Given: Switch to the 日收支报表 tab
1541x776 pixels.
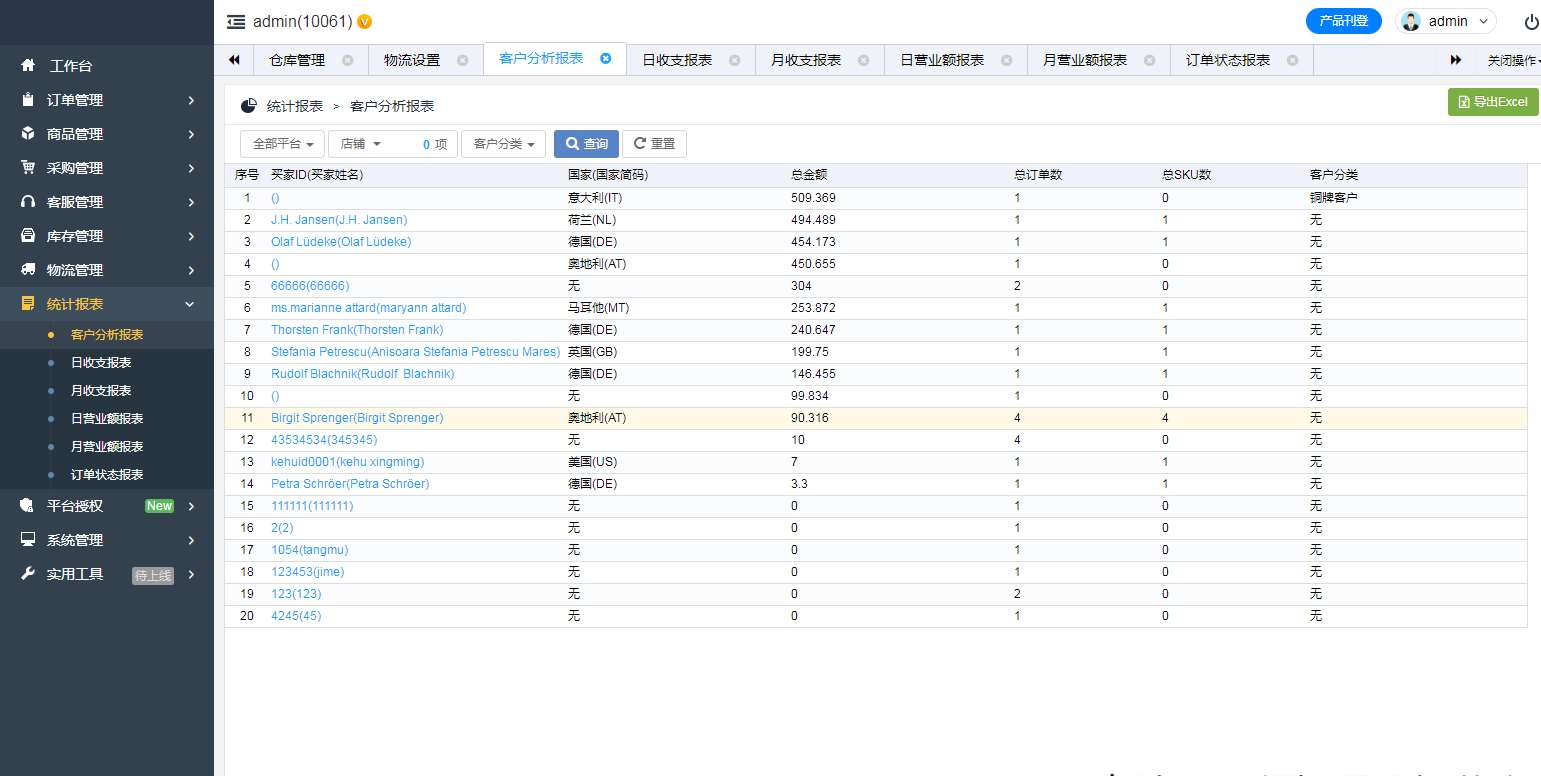Looking at the screenshot, I should pos(677,60).
